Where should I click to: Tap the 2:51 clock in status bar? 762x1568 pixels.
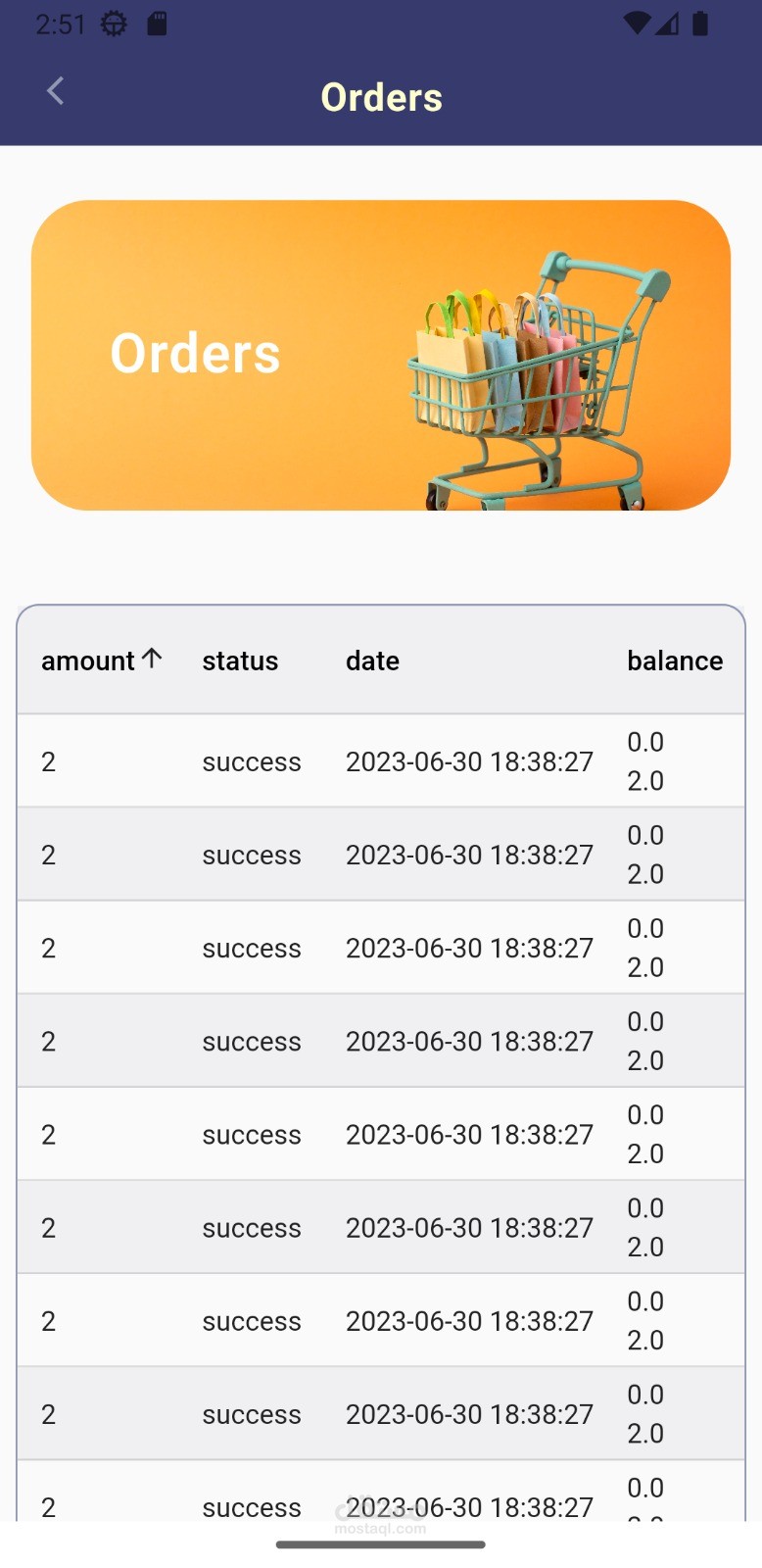61,24
